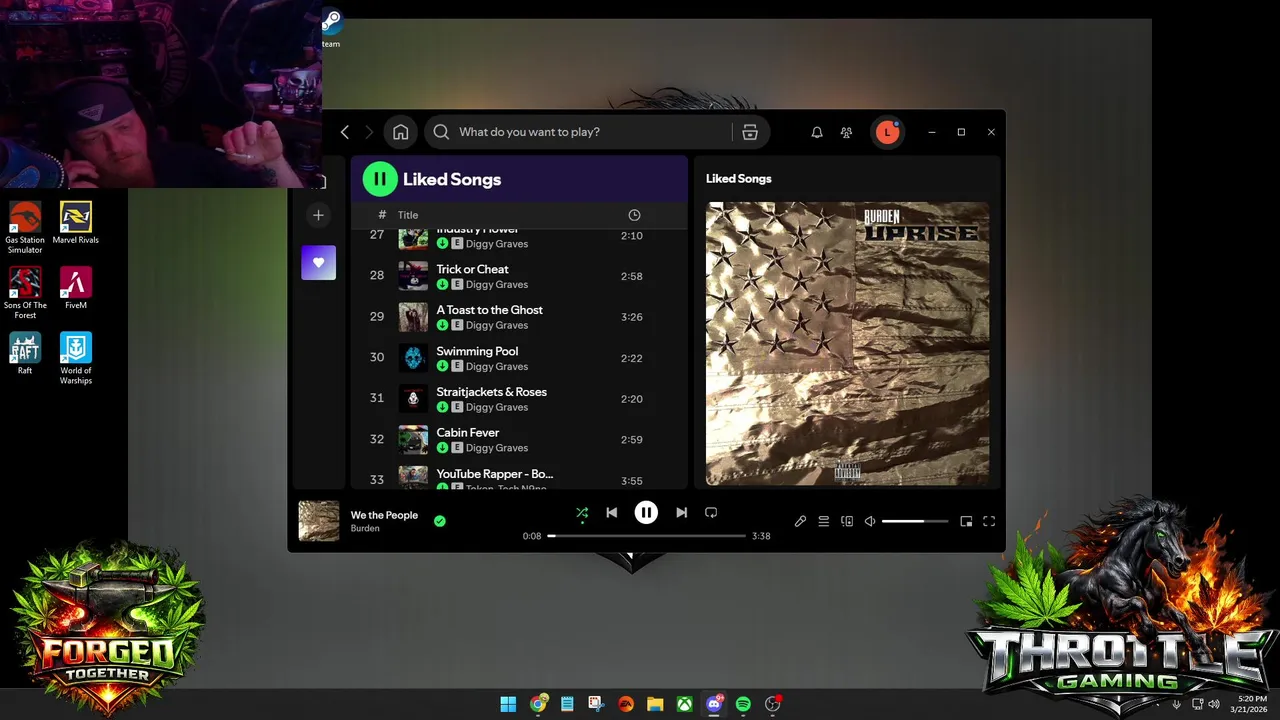Open the Windows Start button
This screenshot has width=1280, height=720.
click(x=508, y=704)
